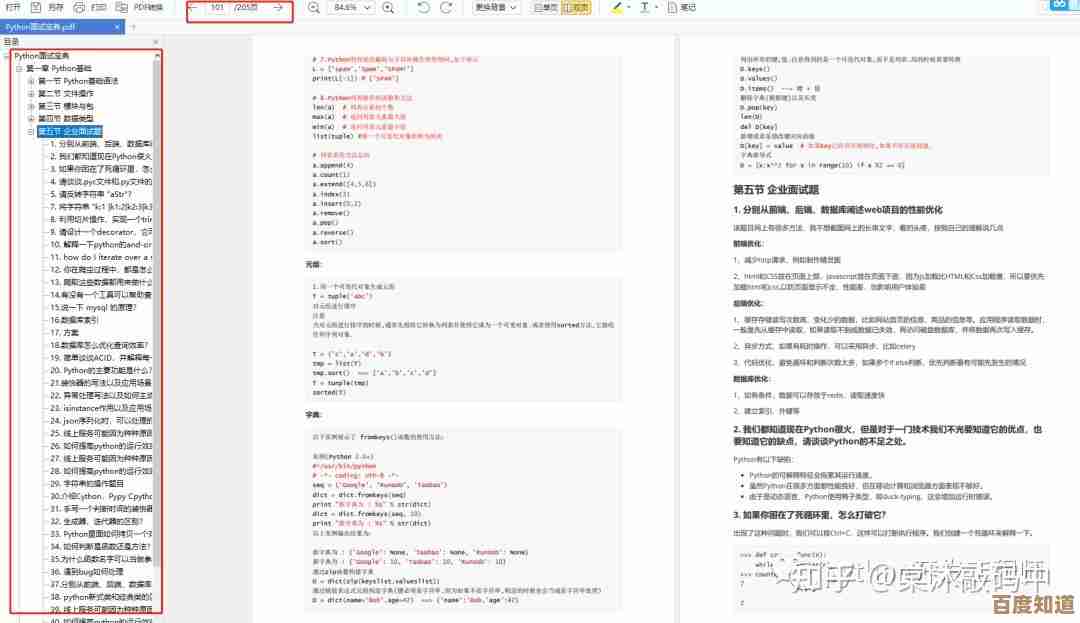Screen dimensions: 1080x623
Task: Click the zoom out magnifier icon
Action: (314, 8)
